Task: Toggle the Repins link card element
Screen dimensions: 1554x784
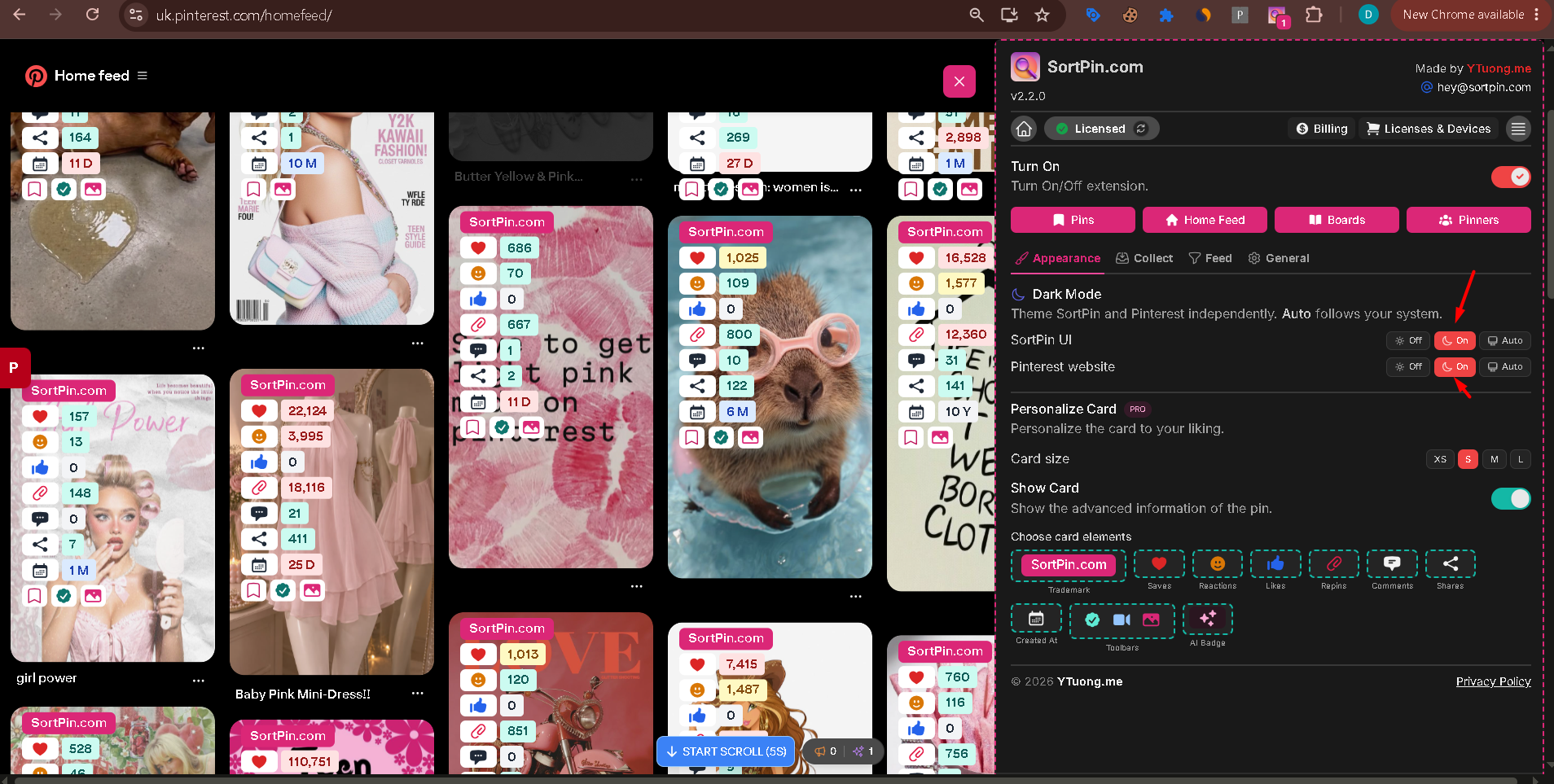Action: (x=1334, y=563)
